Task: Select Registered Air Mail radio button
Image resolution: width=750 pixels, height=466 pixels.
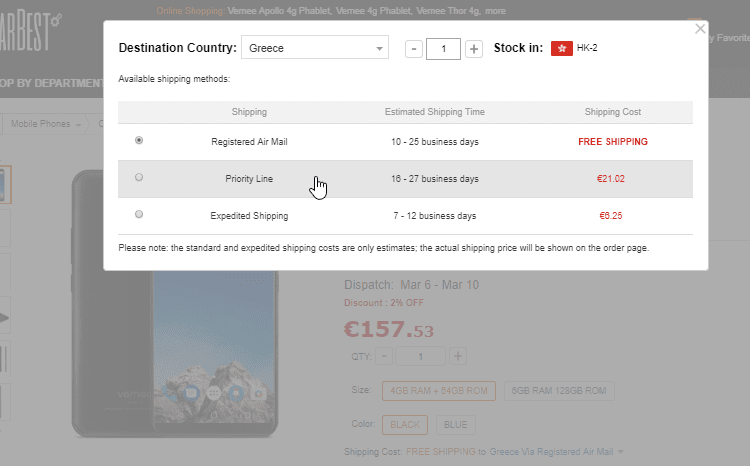Action: pos(139,141)
